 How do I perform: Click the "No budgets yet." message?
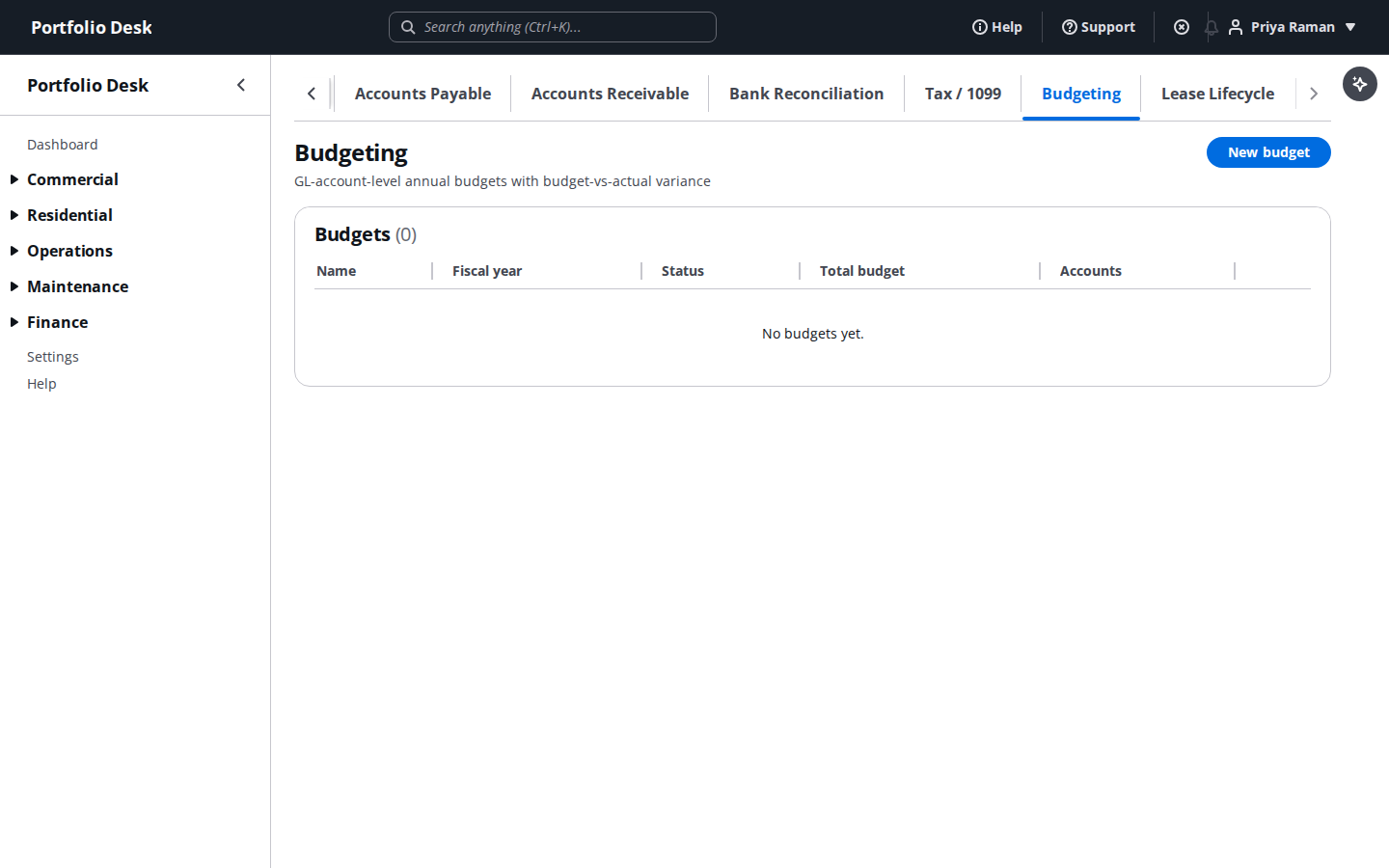813,334
